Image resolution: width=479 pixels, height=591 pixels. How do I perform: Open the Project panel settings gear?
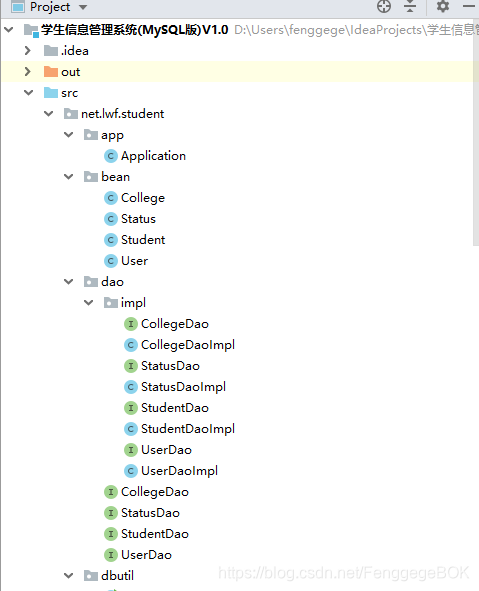(x=443, y=6)
